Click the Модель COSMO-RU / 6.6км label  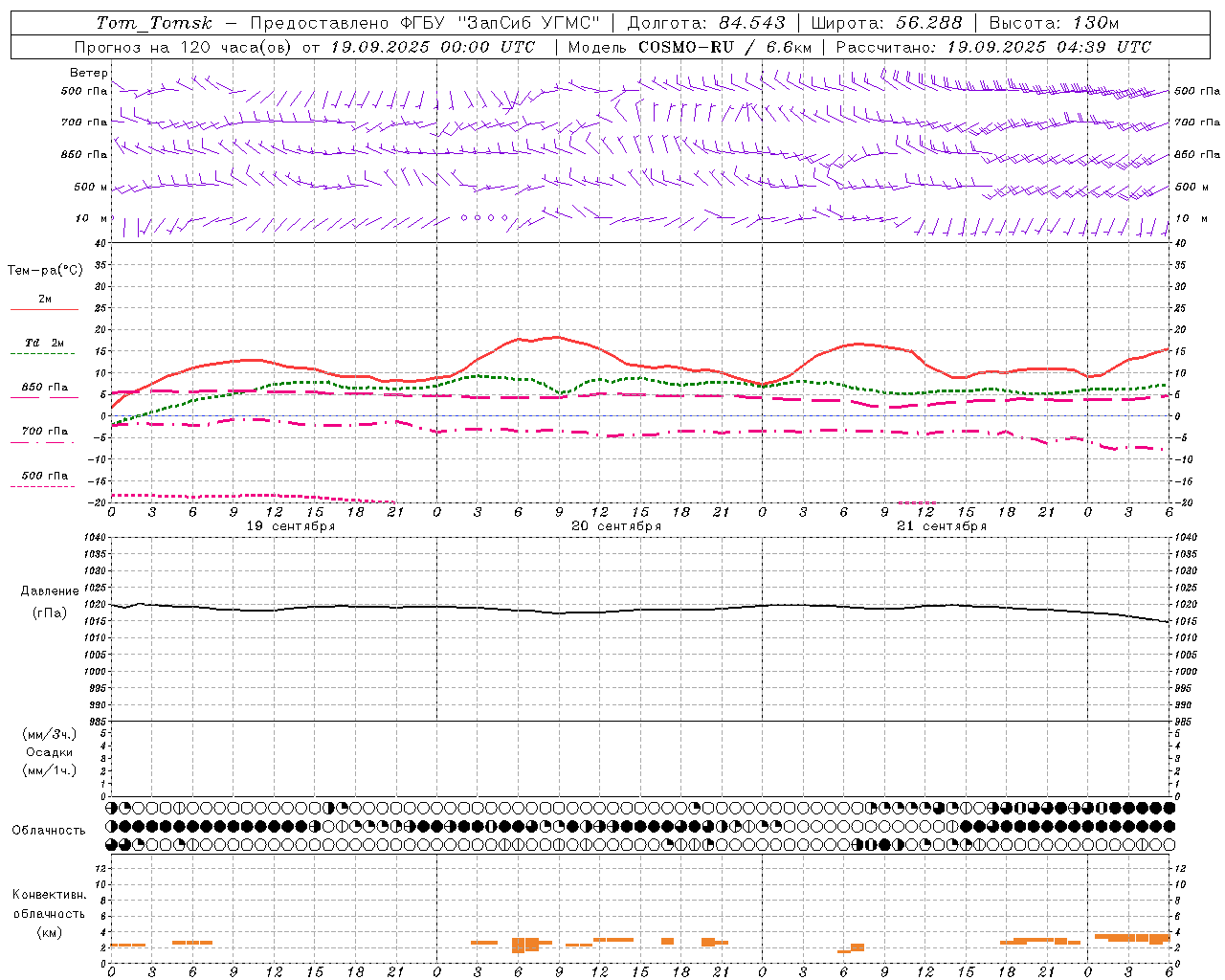click(x=689, y=47)
